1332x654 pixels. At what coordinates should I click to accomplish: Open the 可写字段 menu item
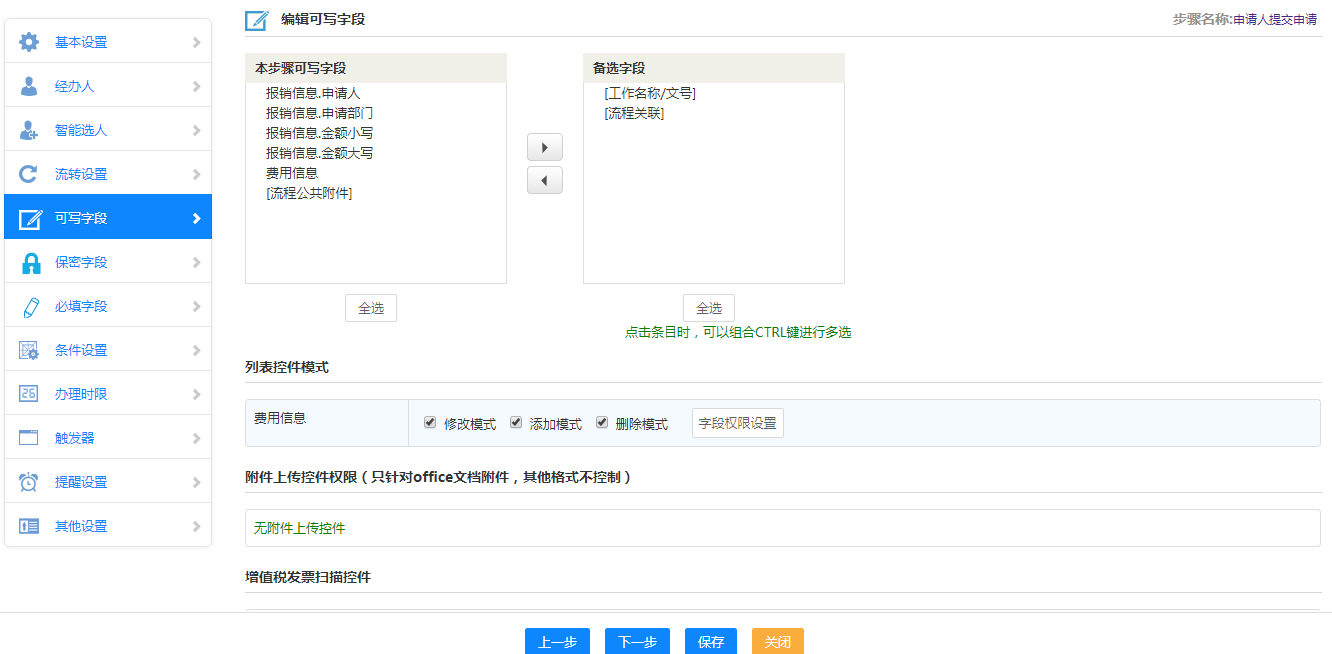coord(108,218)
